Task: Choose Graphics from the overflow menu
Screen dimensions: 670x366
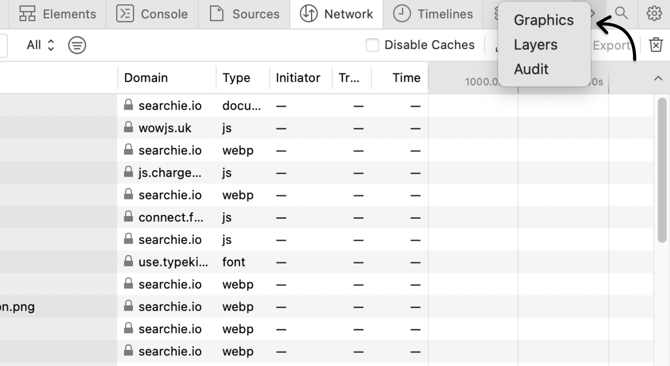Action: 544,20
